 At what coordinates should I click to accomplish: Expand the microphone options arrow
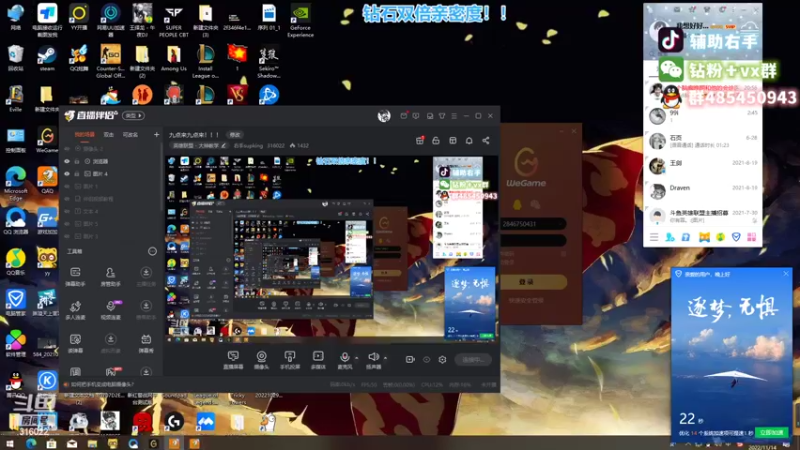click(356, 358)
